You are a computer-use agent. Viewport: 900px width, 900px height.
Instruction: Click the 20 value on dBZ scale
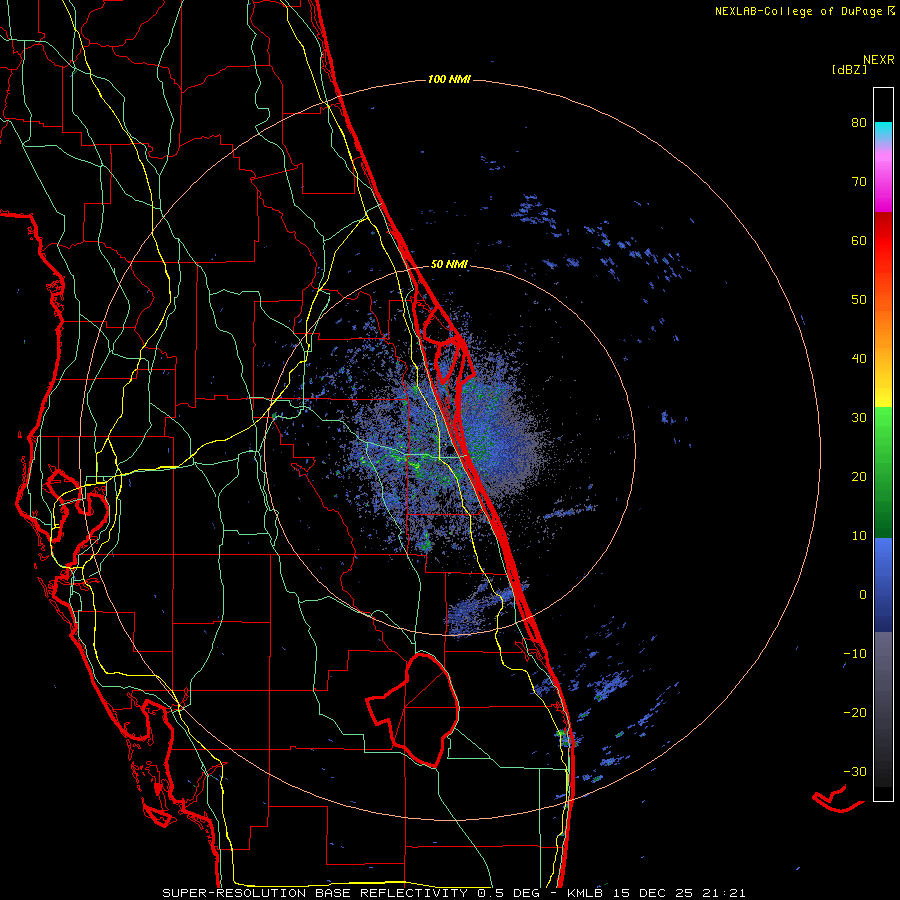[x=859, y=478]
